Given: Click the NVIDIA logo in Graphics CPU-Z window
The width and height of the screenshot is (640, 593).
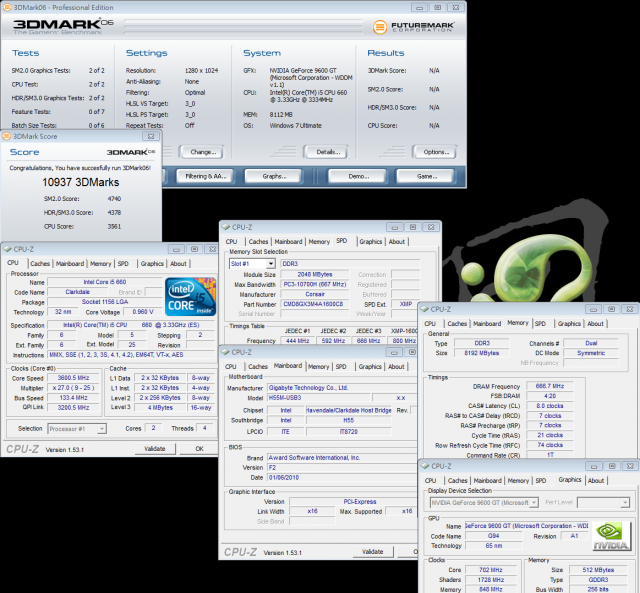Looking at the screenshot, I should coord(611,535).
